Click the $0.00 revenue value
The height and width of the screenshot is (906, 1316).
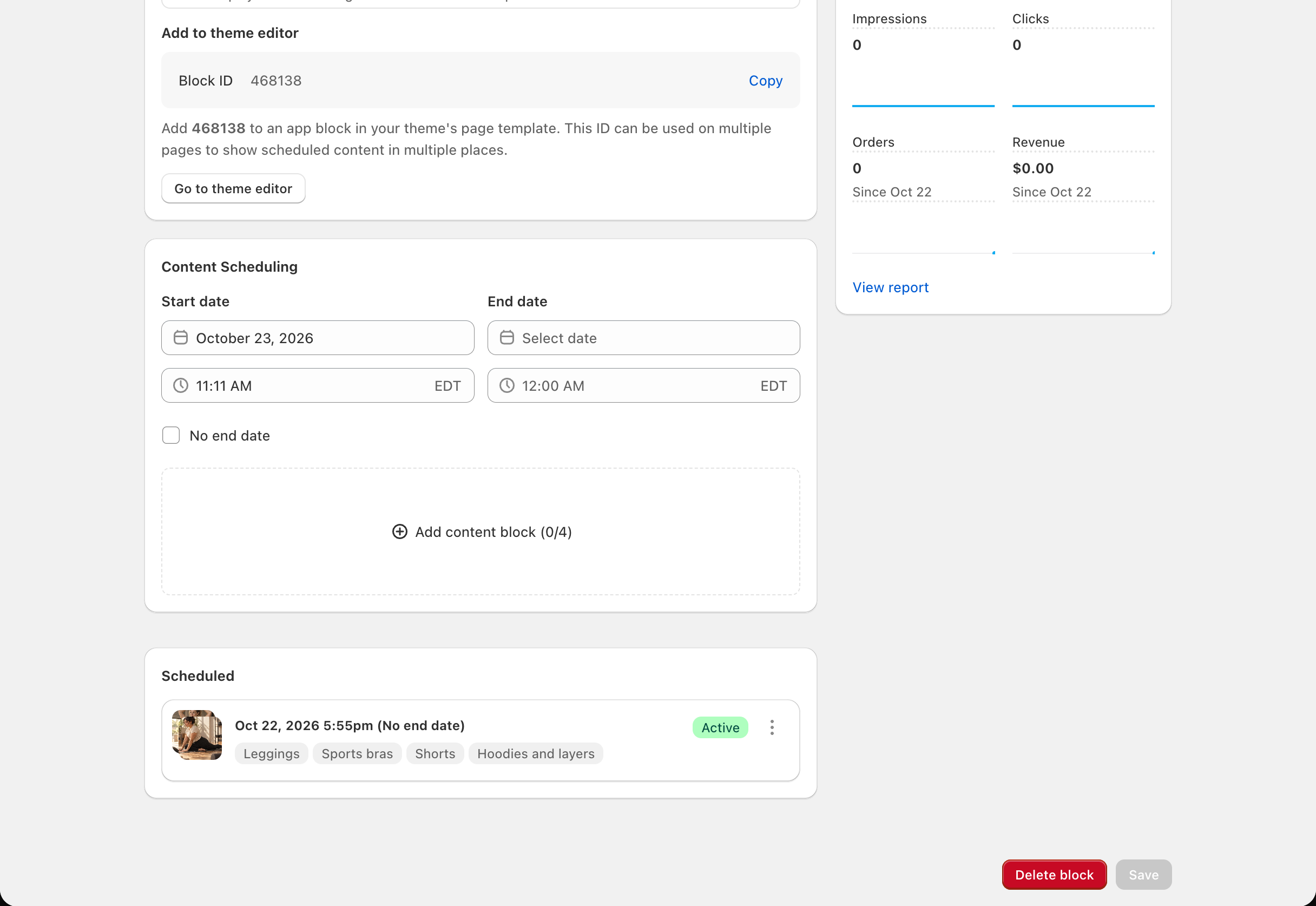pos(1033,168)
